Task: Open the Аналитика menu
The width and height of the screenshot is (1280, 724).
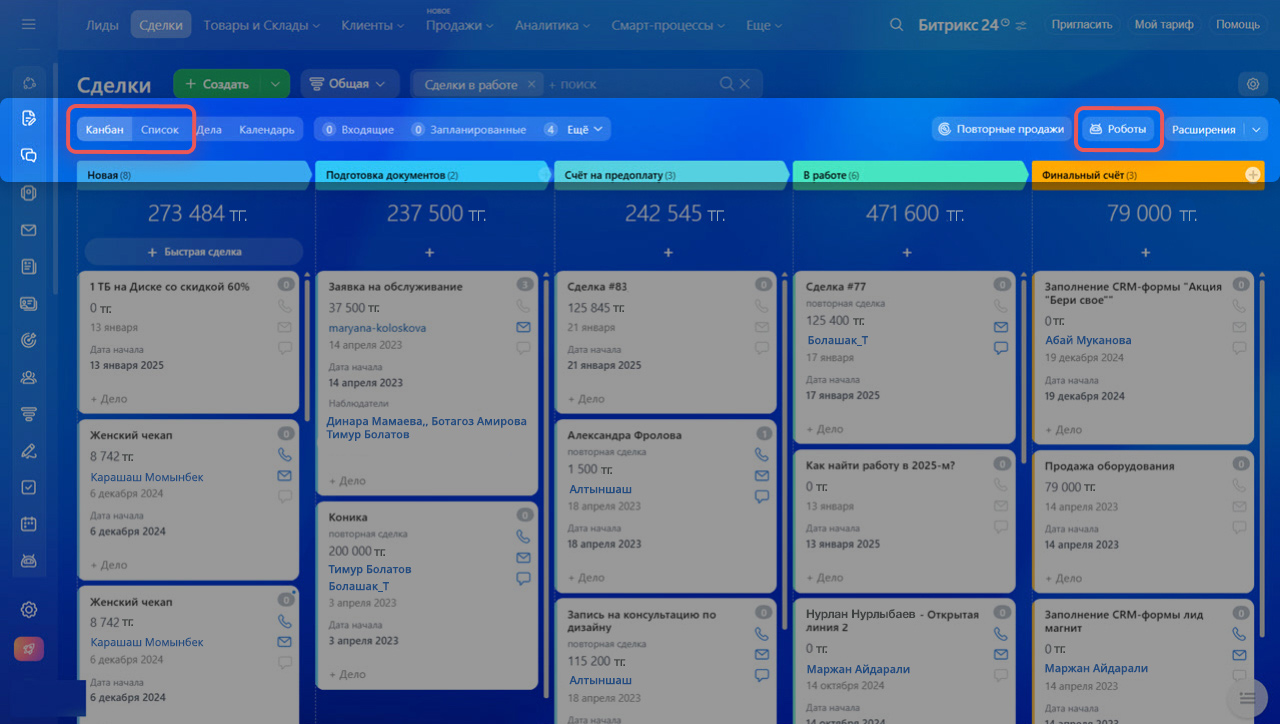Action: [x=553, y=25]
